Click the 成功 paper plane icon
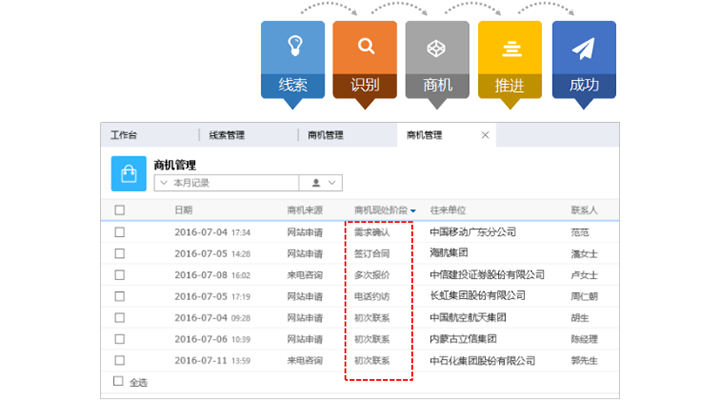The image size is (720, 400). [583, 47]
